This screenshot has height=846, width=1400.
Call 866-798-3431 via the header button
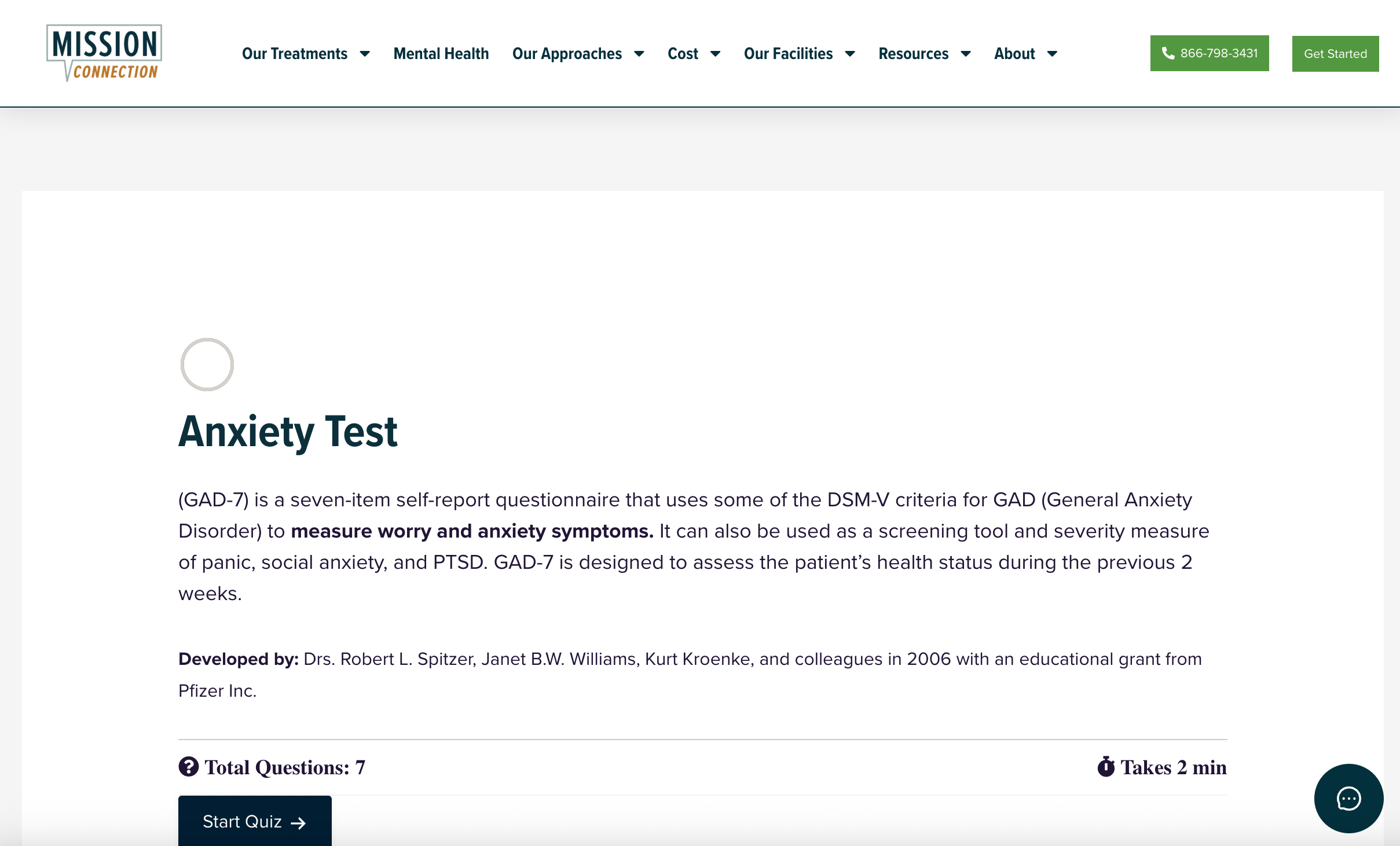[x=1210, y=53]
